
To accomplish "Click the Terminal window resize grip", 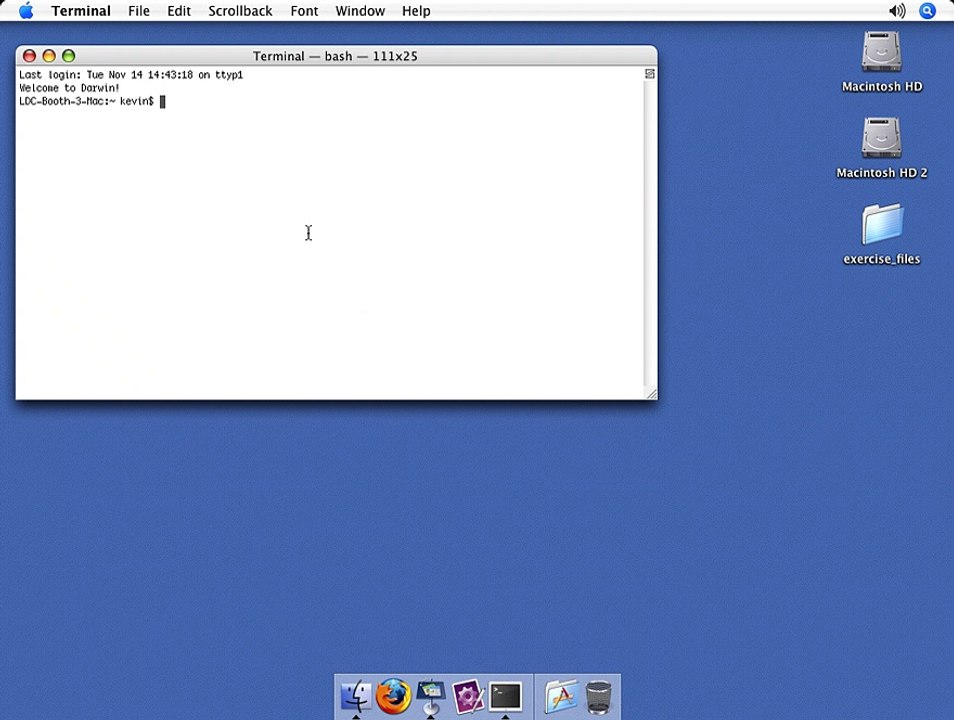I will tap(651, 394).
